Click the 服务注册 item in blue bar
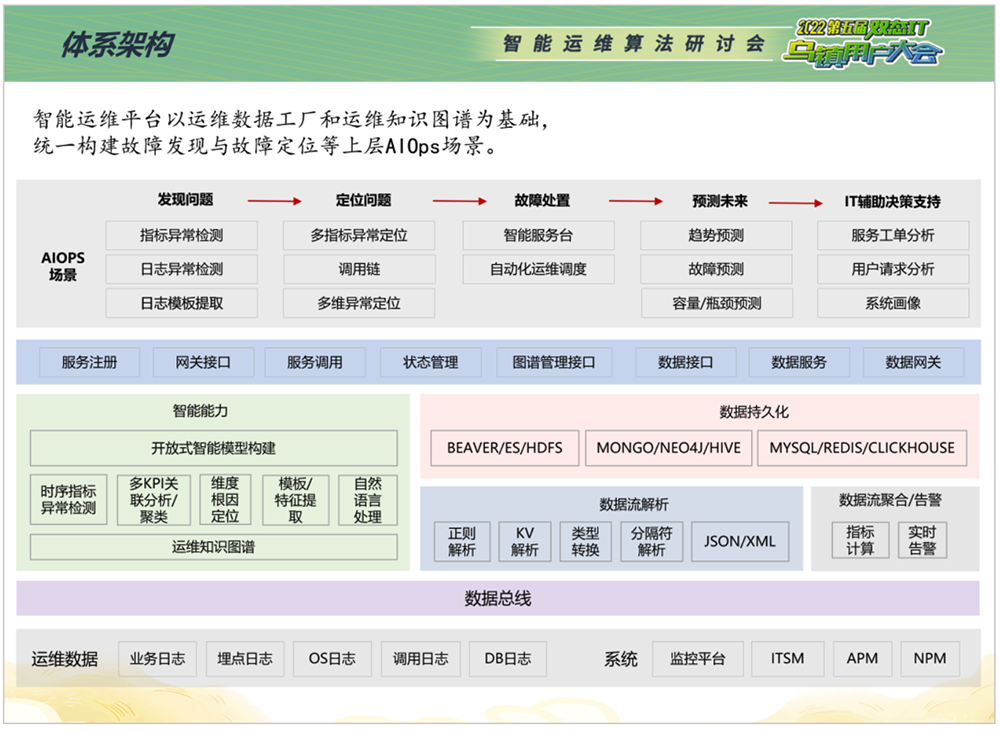The width and height of the screenshot is (1000, 730). pos(89,362)
